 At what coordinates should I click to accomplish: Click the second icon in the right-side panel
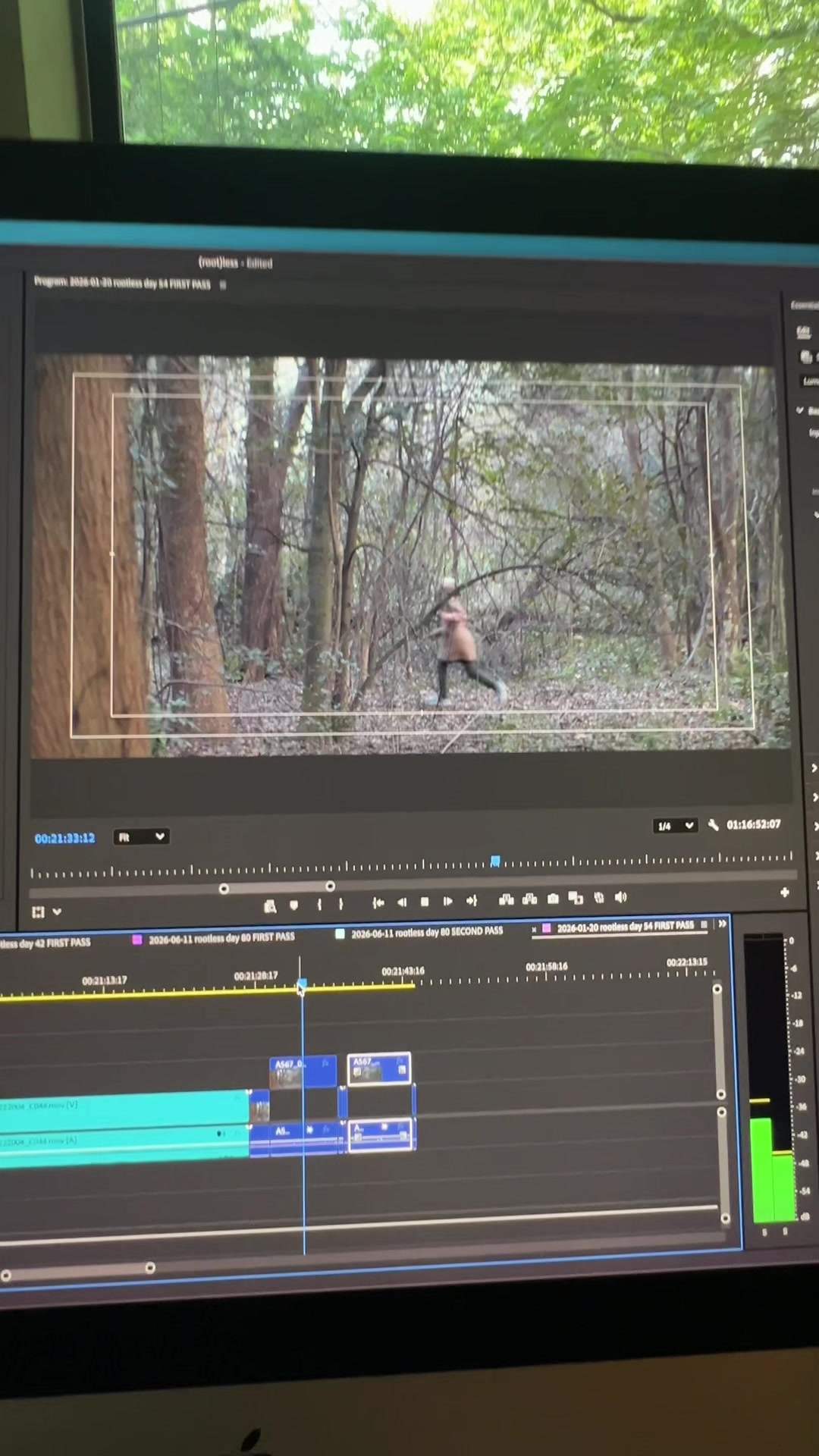(x=805, y=356)
